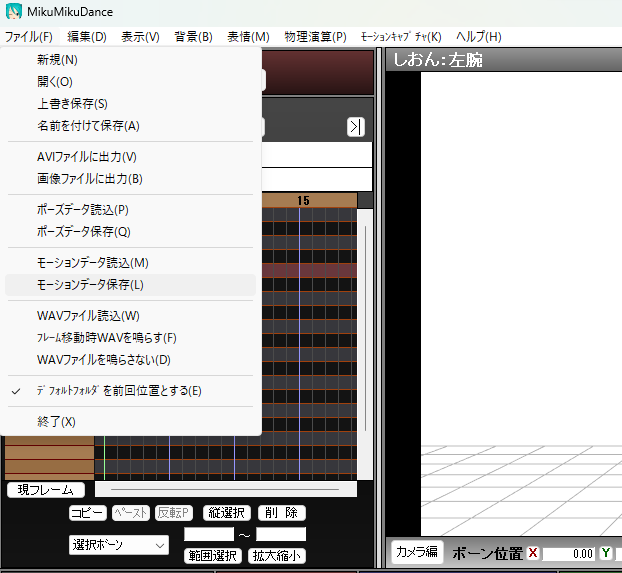Open the 背景(B) menu

pyautogui.click(x=194, y=37)
